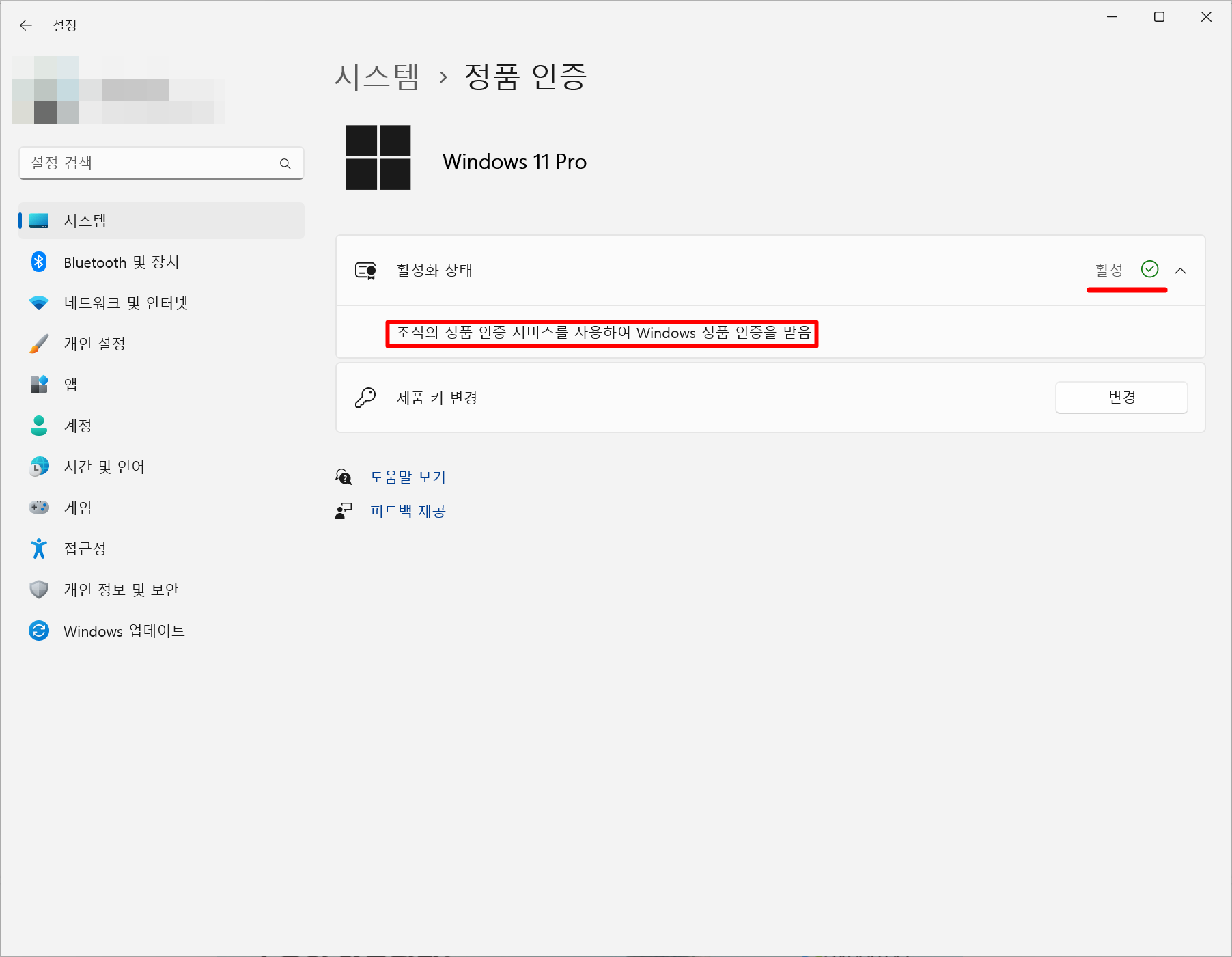This screenshot has width=1232, height=957.
Task: Click the blurred account profile area
Action: 118,89
